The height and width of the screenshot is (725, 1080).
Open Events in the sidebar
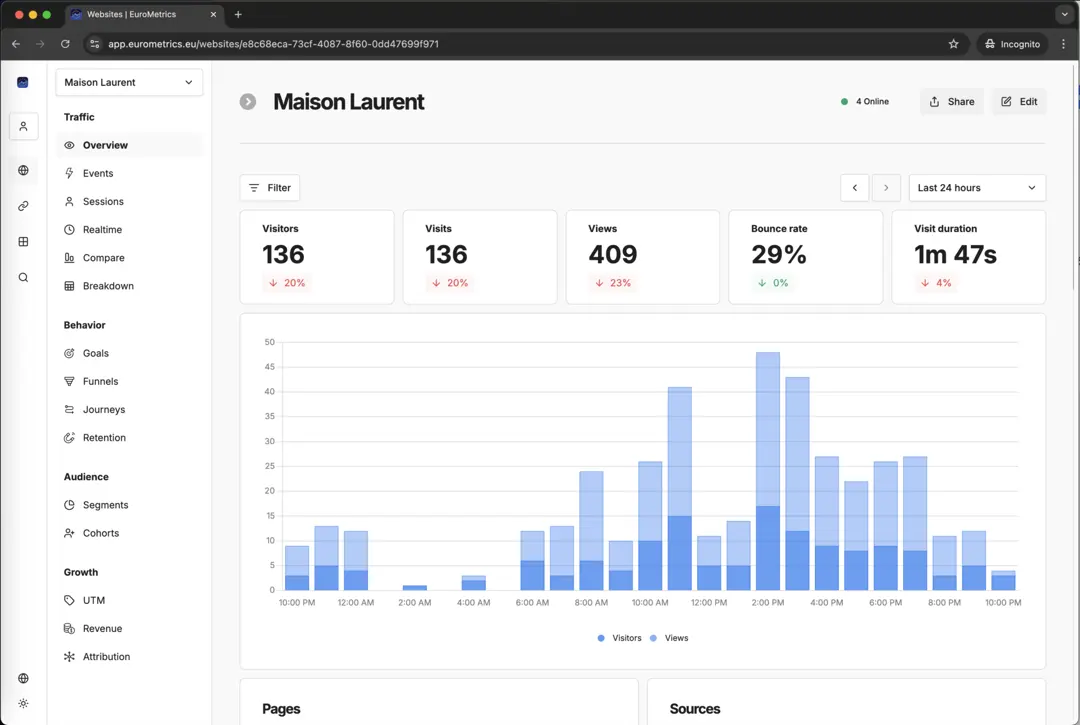click(x=129, y=174)
